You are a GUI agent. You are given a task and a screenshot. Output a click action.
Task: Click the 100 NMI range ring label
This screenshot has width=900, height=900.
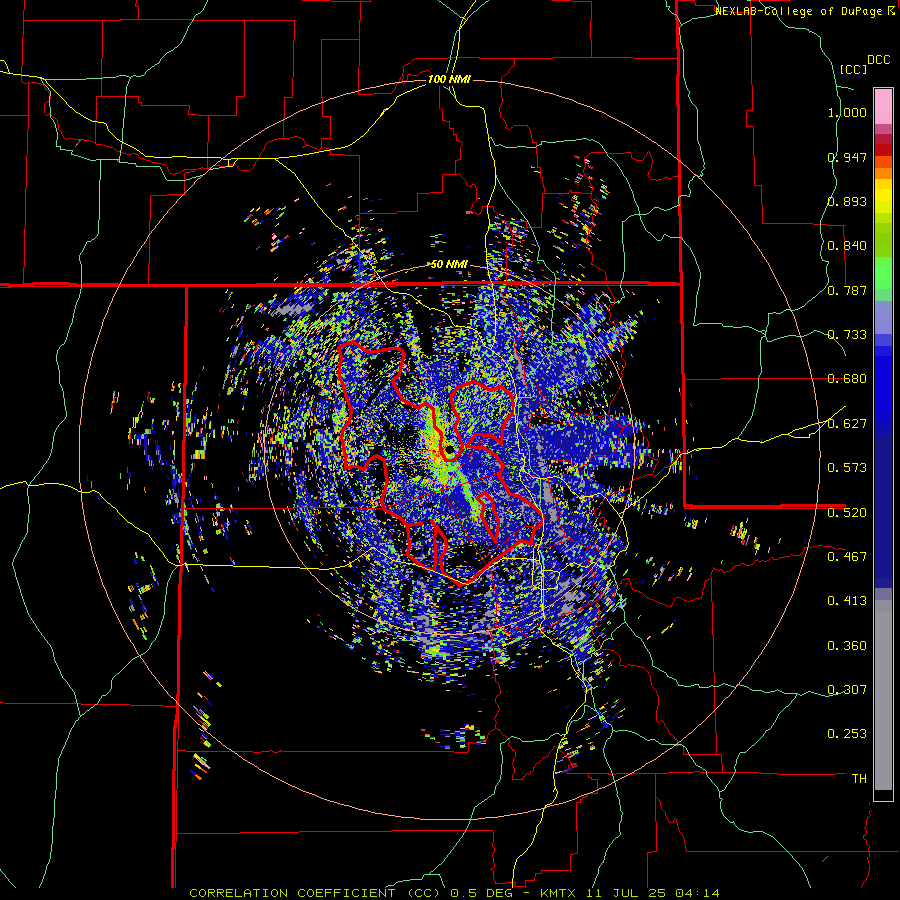[449, 79]
